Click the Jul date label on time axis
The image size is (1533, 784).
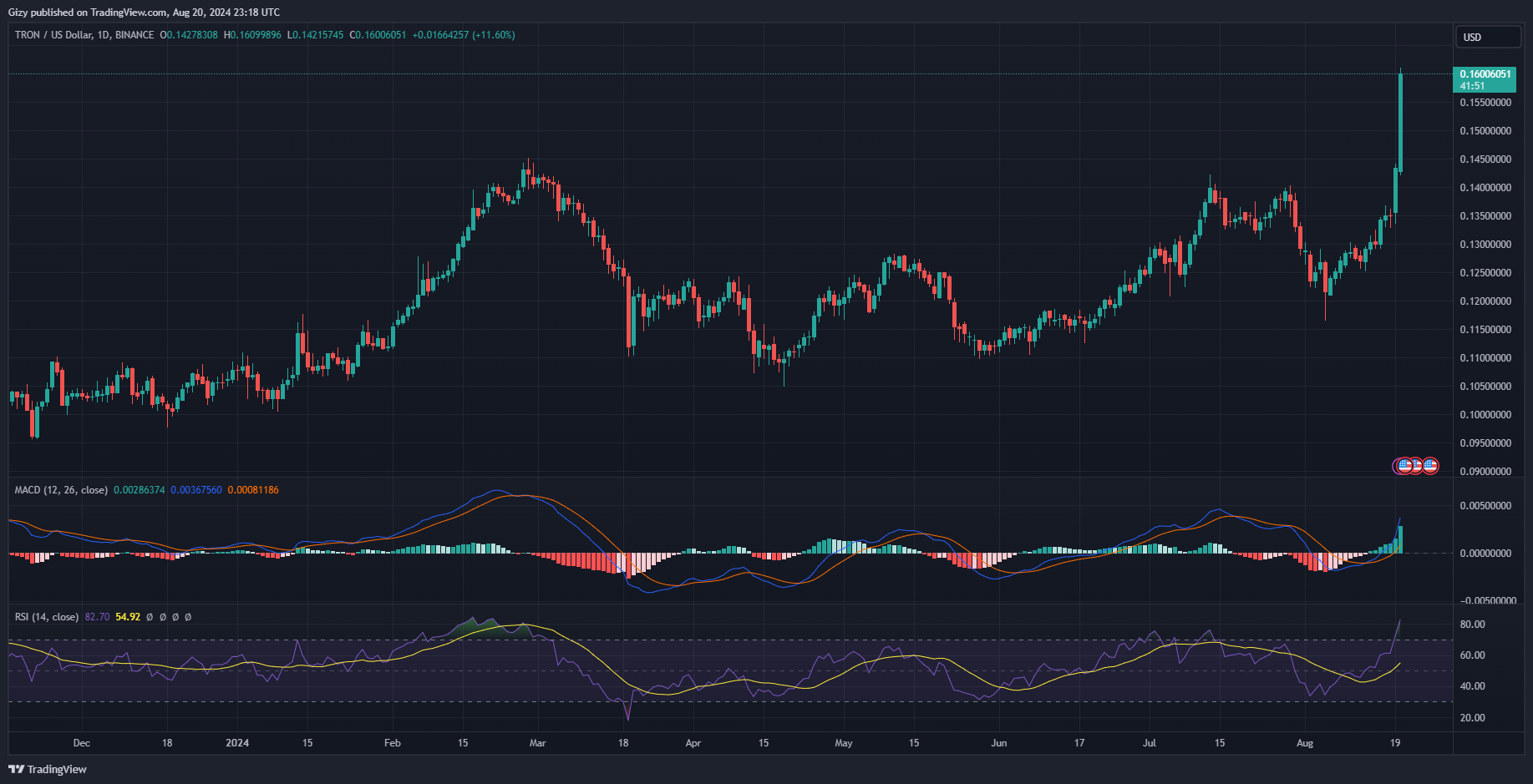[1150, 743]
